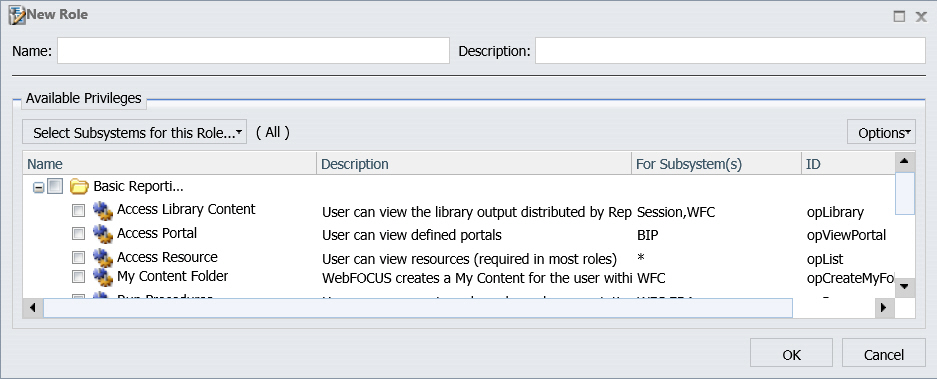Open Select Subsystems for this Role dropdown
The image size is (937, 379).
(134, 133)
